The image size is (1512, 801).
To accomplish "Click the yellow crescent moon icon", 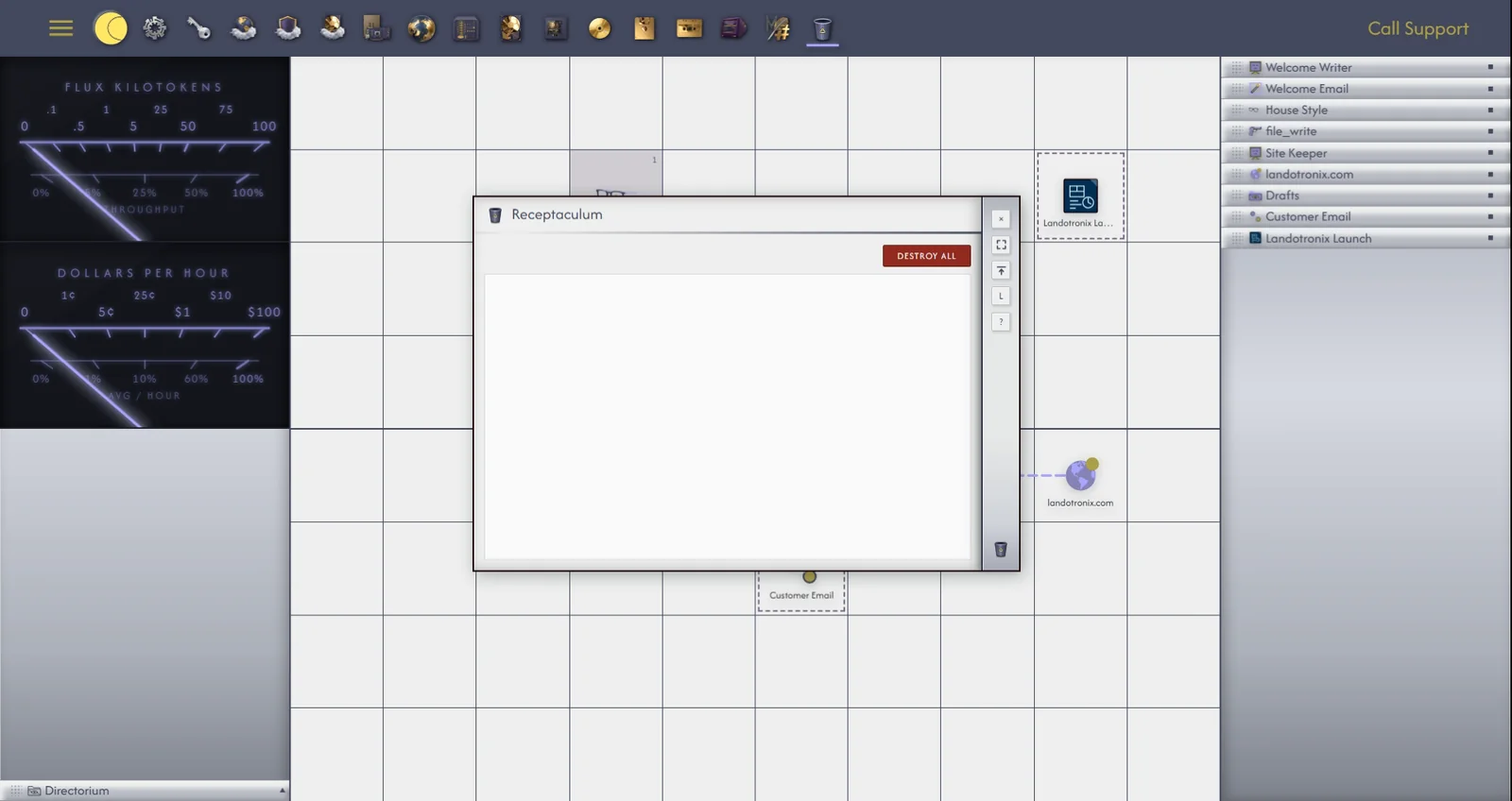I will (111, 28).
